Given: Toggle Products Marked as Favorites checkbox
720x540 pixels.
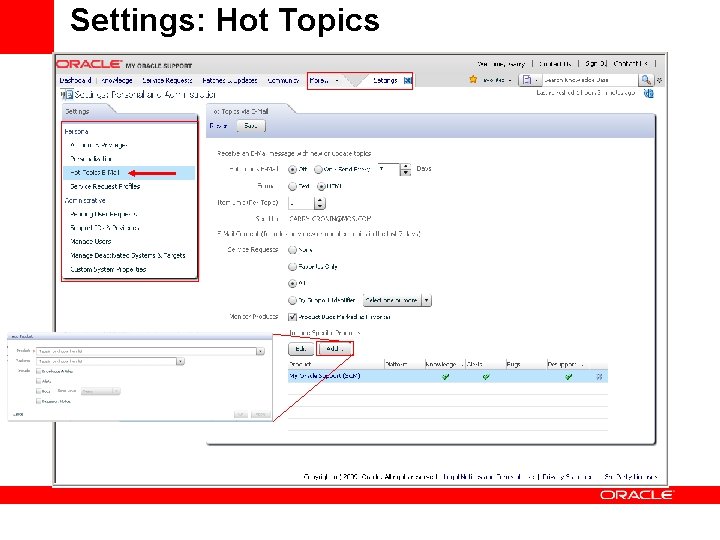Looking at the screenshot, I should (292, 317).
